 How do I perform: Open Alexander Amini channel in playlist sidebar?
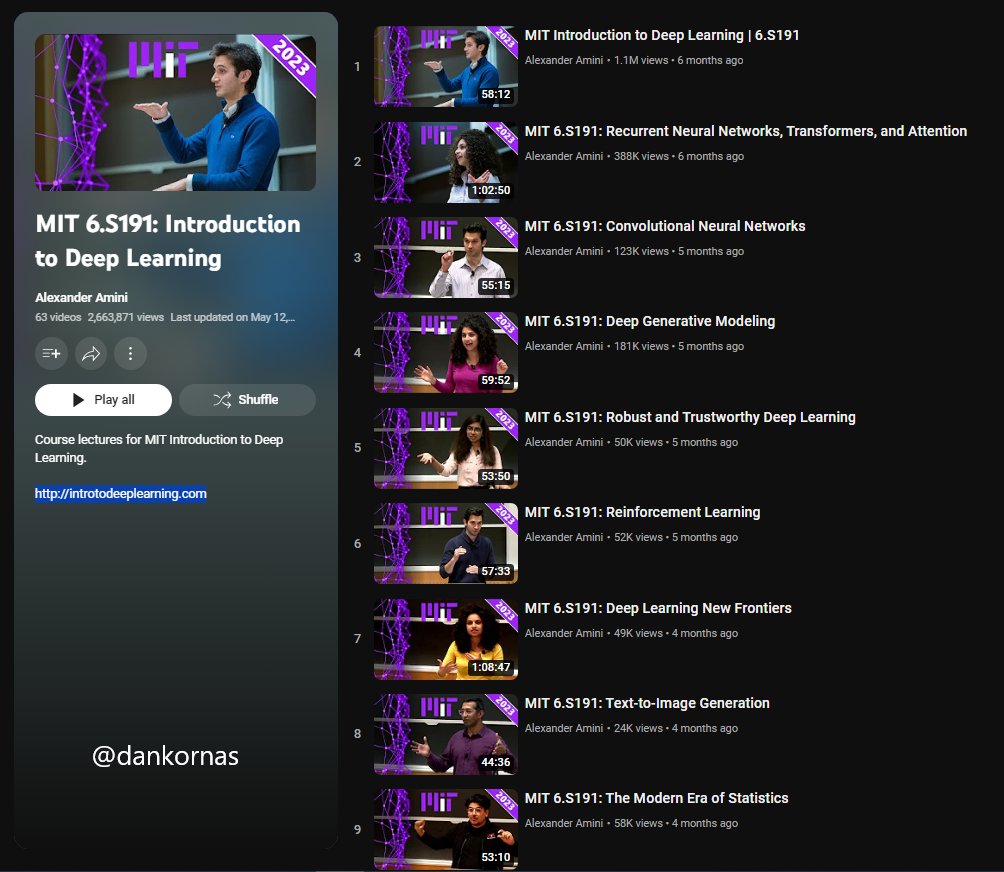pos(81,297)
